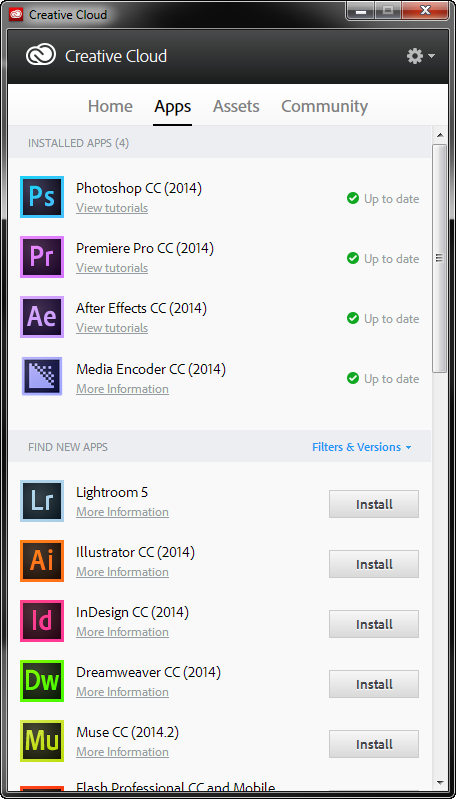Go to the Community tab
The image size is (456, 799).
[325, 106]
